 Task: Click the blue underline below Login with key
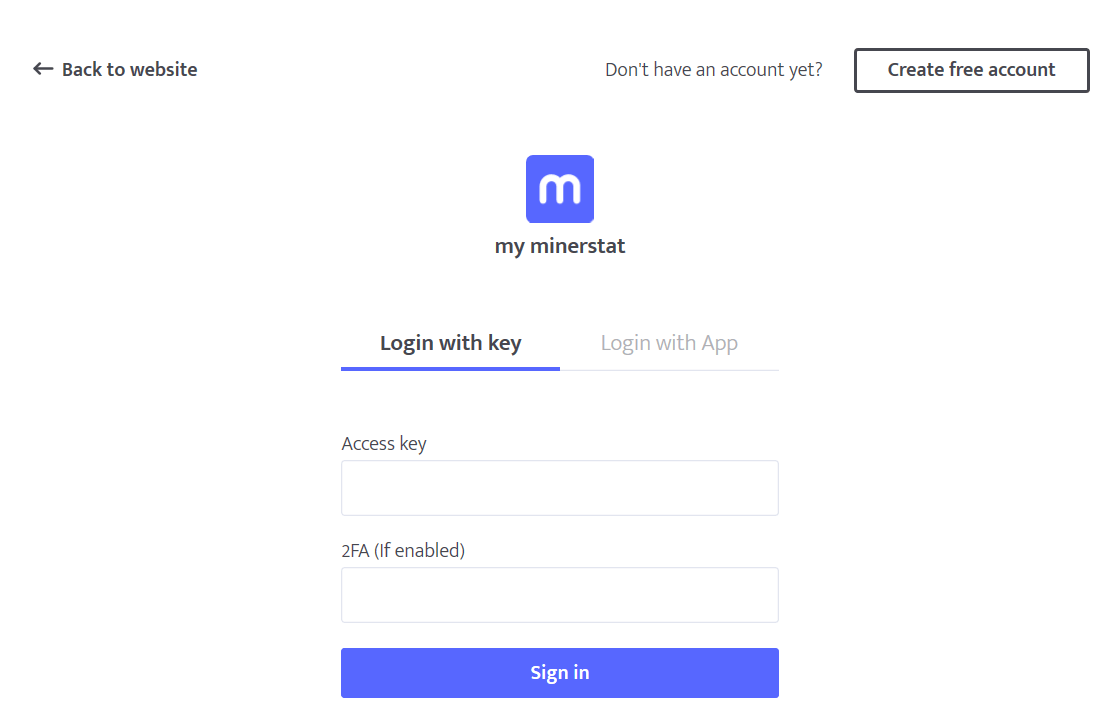point(450,368)
